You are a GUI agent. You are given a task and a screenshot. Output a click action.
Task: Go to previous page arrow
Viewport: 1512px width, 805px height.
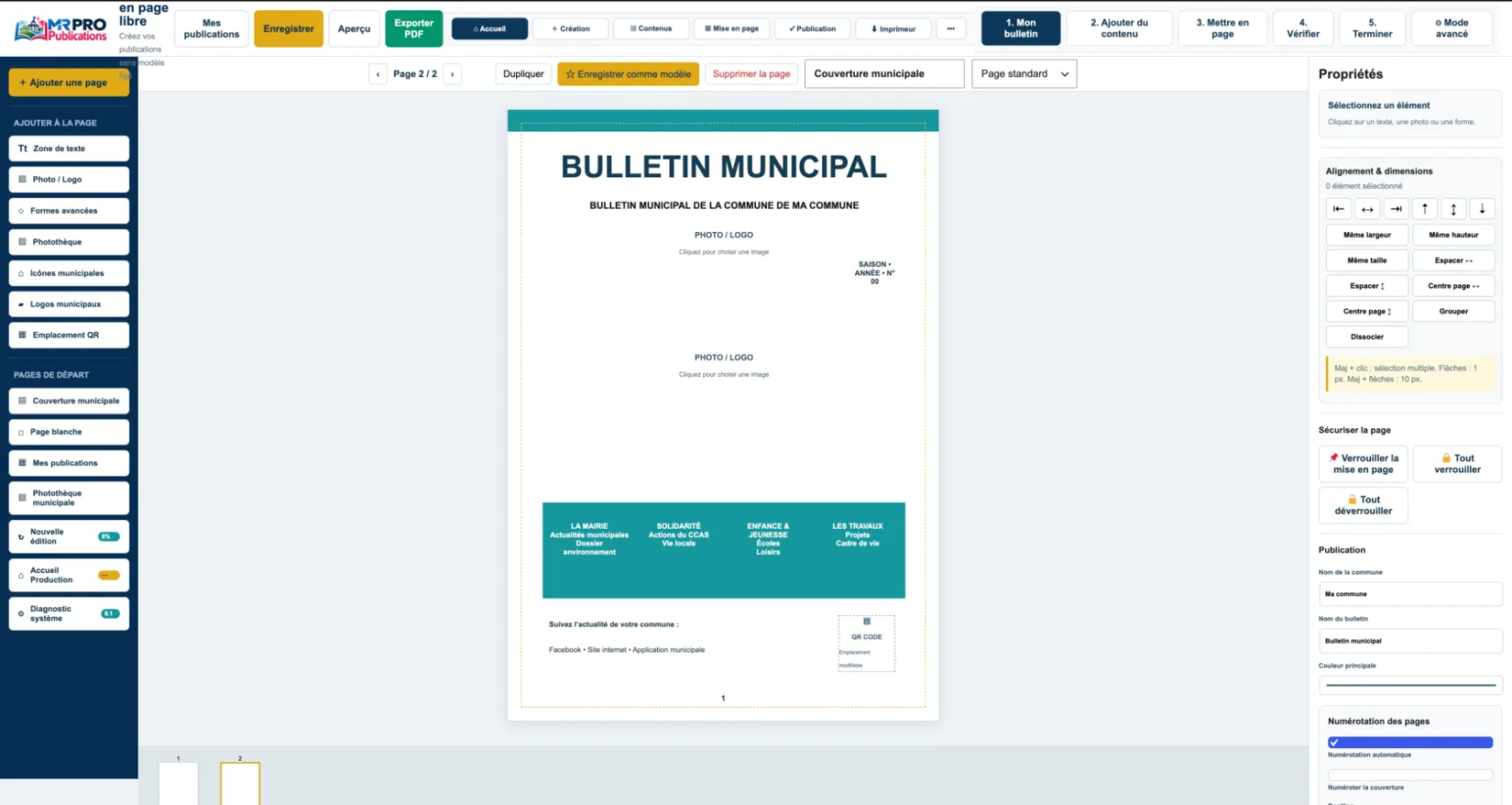click(x=378, y=74)
